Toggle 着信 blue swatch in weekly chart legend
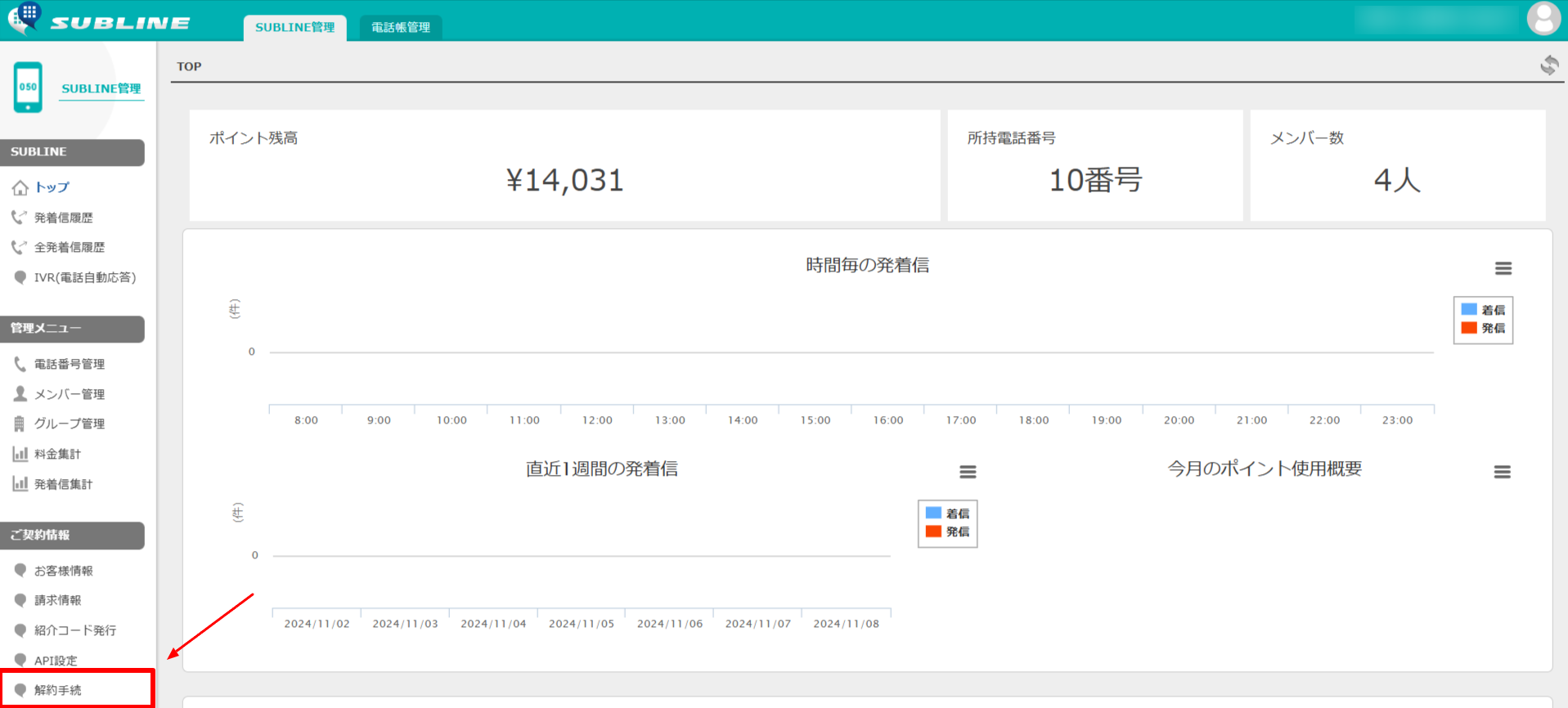 click(x=933, y=513)
